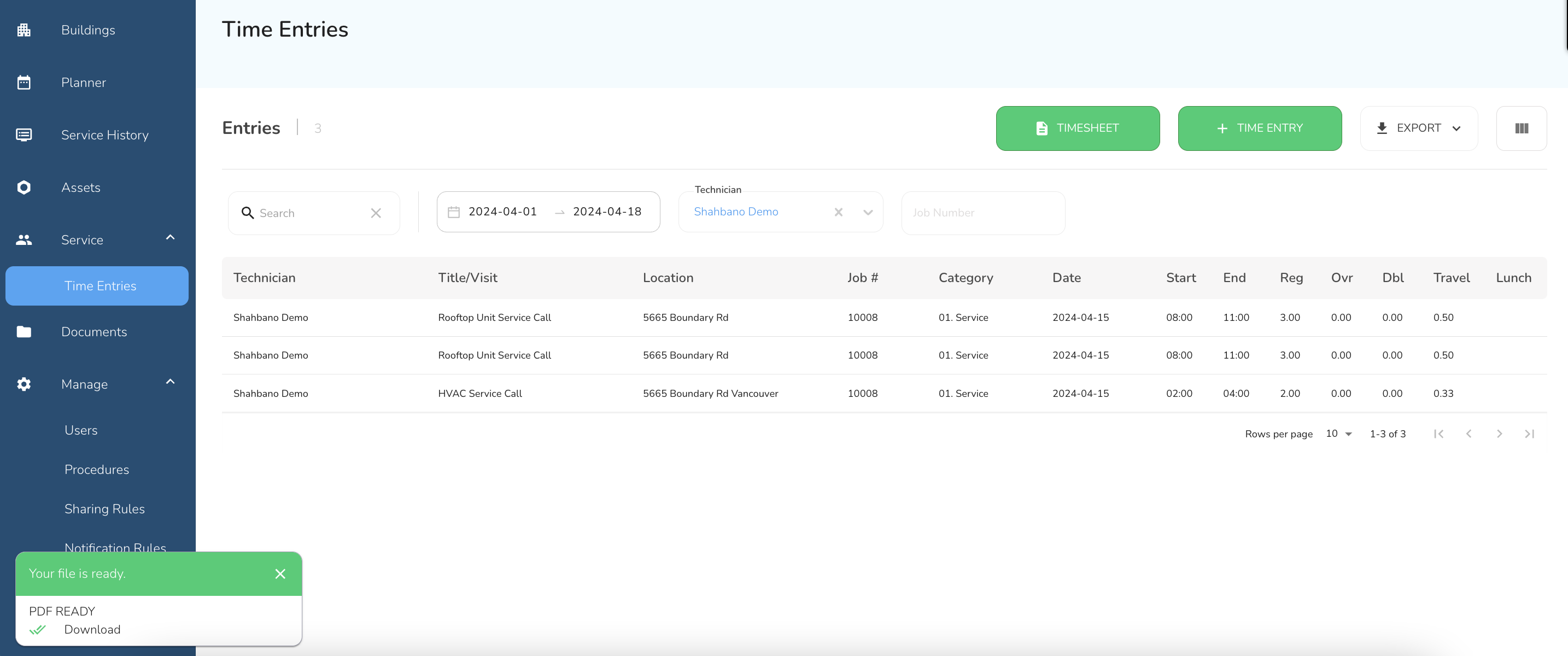The width and height of the screenshot is (1568, 656).
Task: Open Buildings in the sidebar
Action: coord(88,30)
